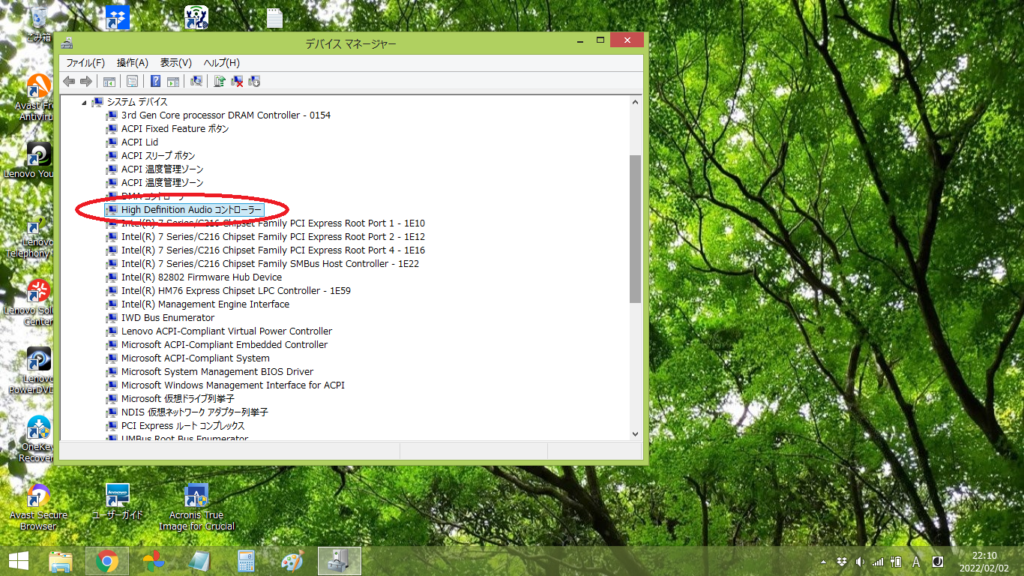Click the scrollbar down arrow
This screenshot has width=1024, height=576.
pos(634,434)
